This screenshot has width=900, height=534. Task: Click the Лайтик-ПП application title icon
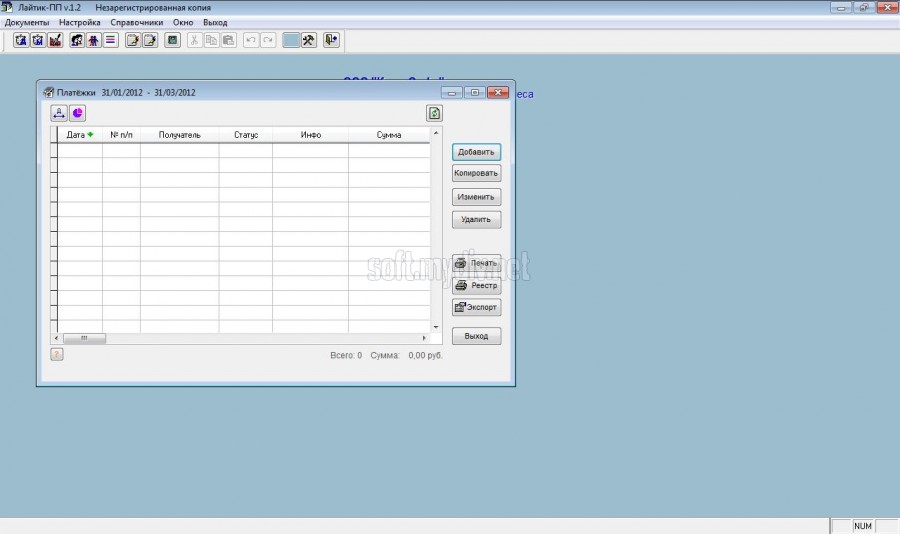click(x=7, y=7)
